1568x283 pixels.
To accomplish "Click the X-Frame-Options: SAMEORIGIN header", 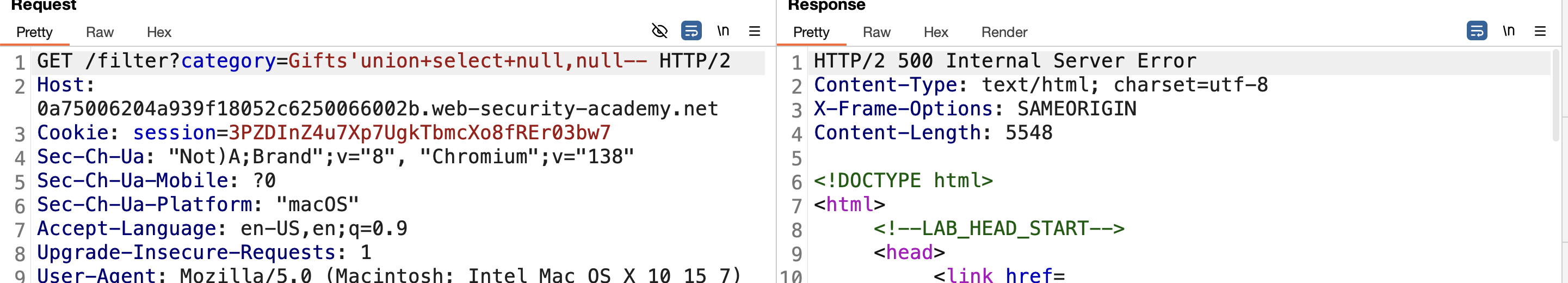I will (x=975, y=109).
